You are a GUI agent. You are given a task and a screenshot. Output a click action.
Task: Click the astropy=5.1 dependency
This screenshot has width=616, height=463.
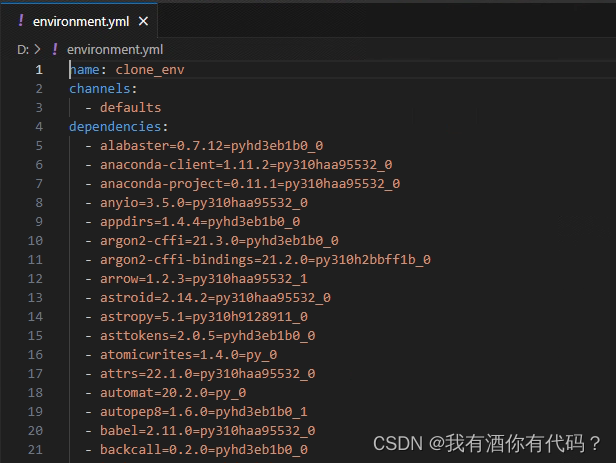coord(204,317)
